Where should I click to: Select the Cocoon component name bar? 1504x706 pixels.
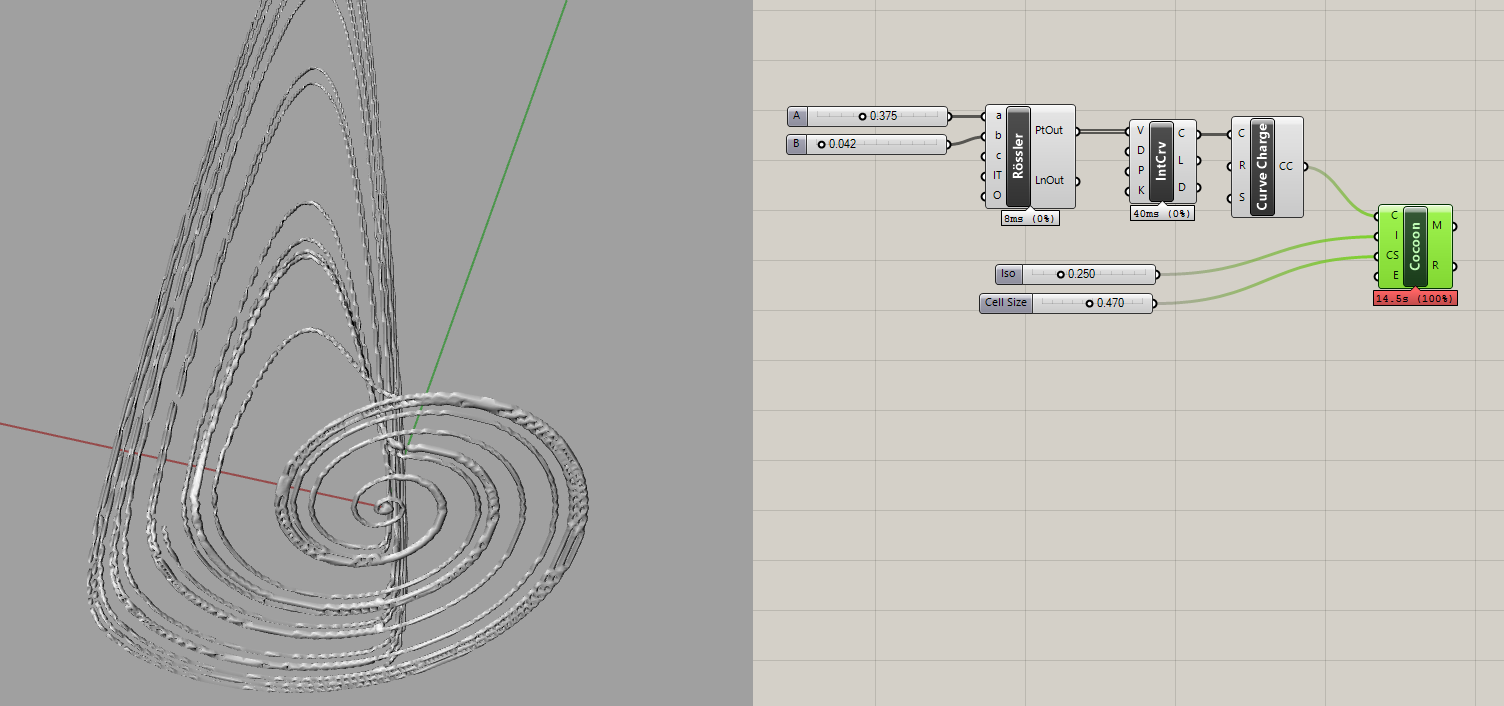pyautogui.click(x=1415, y=247)
